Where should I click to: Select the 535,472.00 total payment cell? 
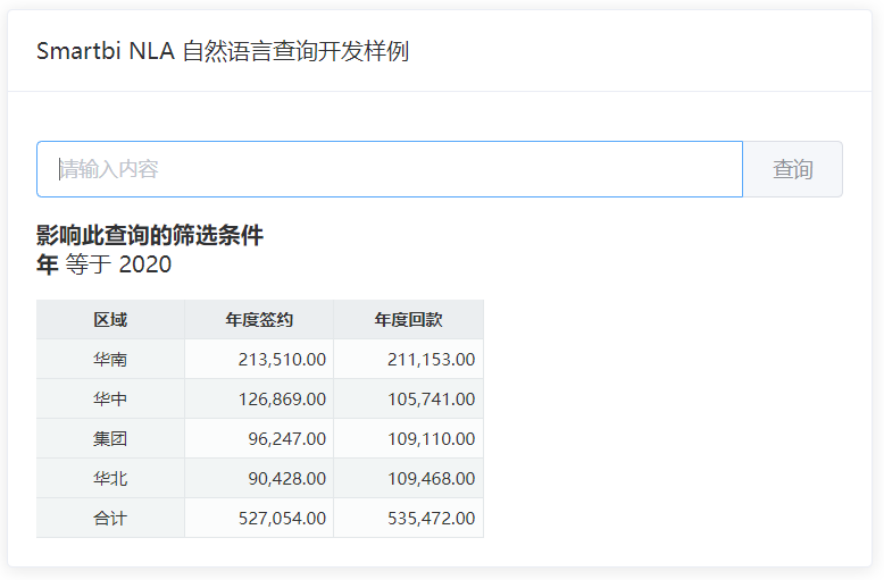409,518
